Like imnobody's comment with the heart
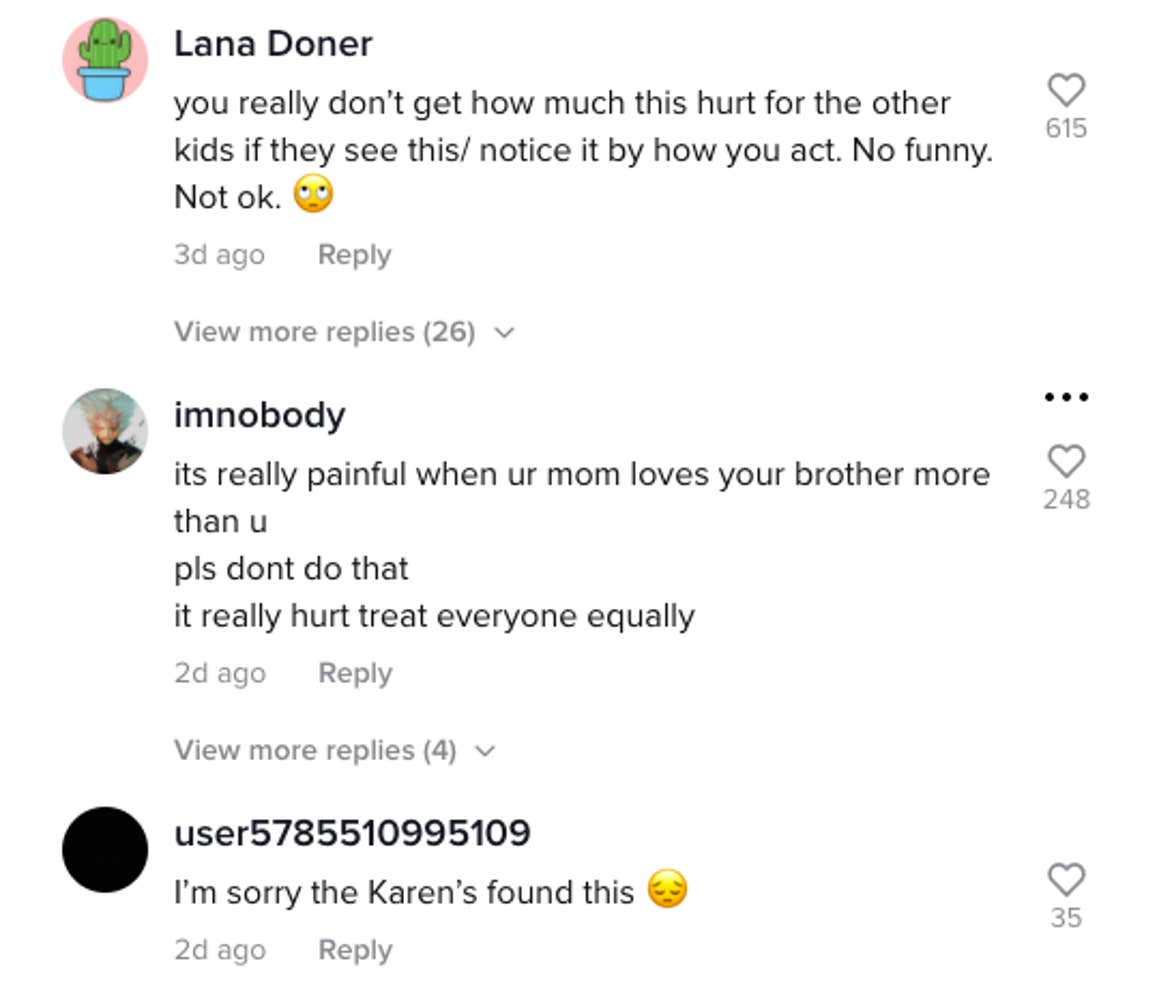1159x1000 pixels. point(1066,462)
